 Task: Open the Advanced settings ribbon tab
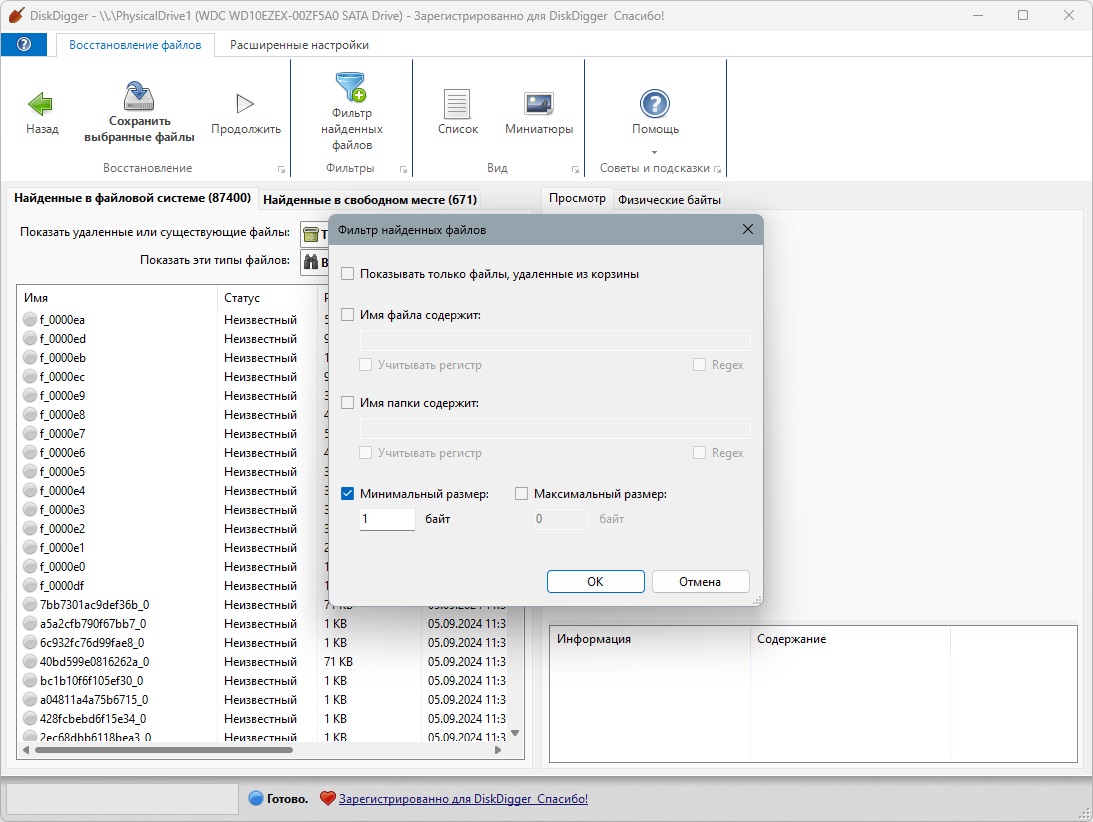coord(299,45)
